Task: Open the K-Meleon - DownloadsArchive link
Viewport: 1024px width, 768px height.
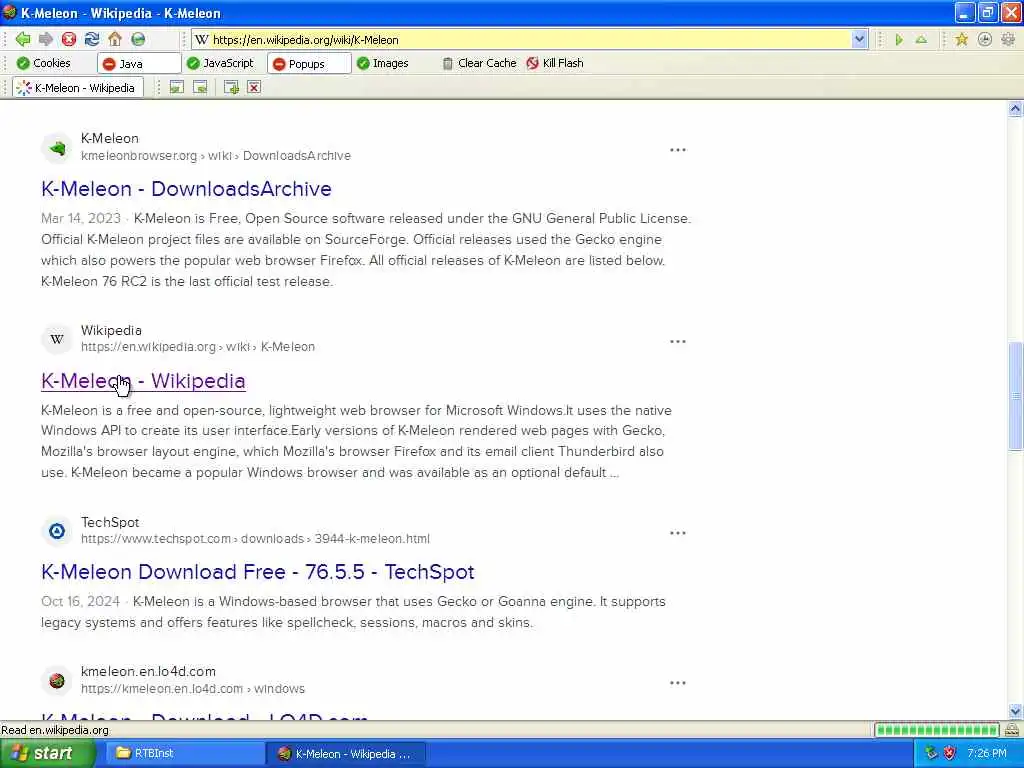Action: coord(186,189)
